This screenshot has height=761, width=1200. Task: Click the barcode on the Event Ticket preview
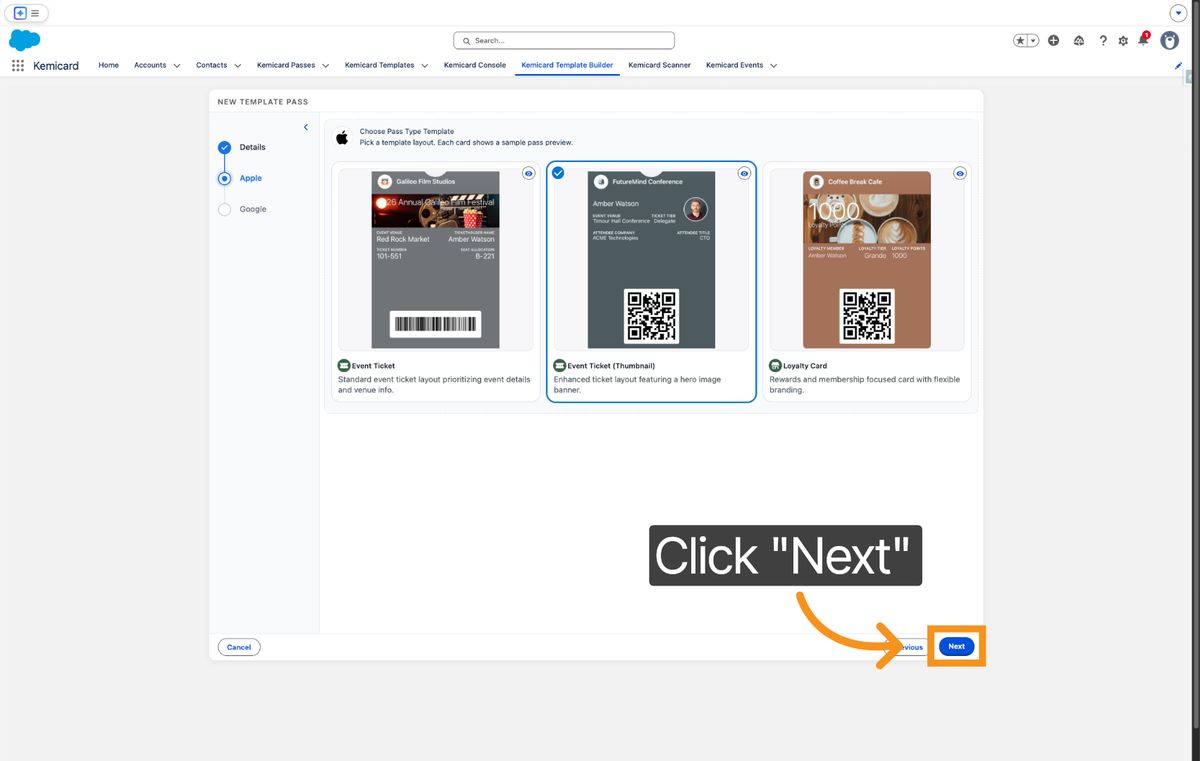pos(435,324)
